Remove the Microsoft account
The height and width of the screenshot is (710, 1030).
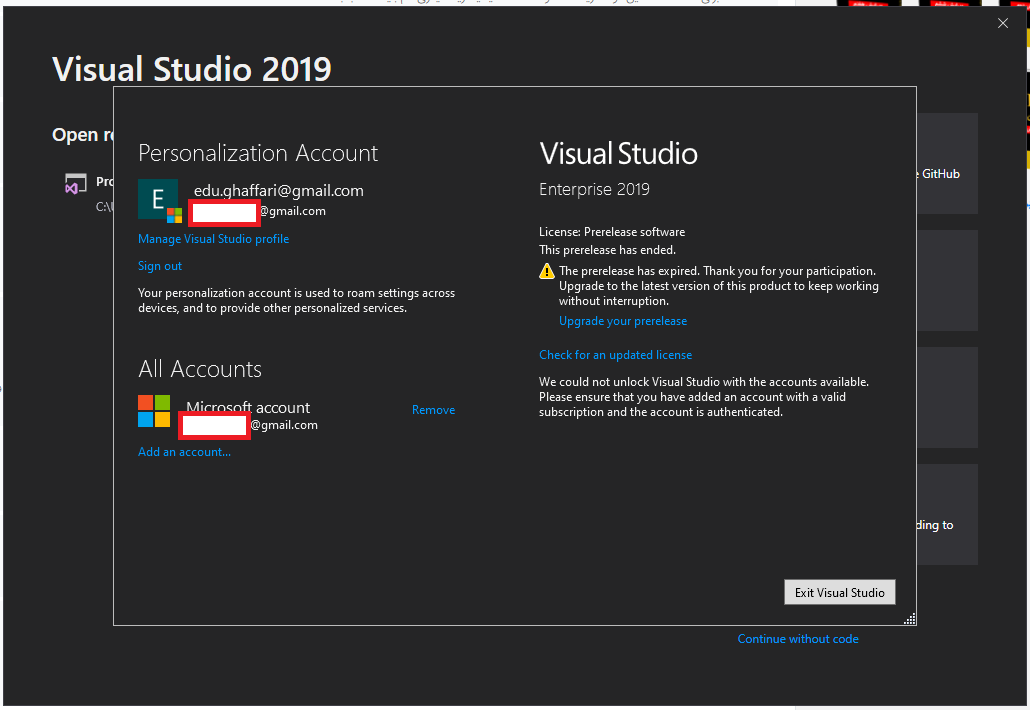434,410
